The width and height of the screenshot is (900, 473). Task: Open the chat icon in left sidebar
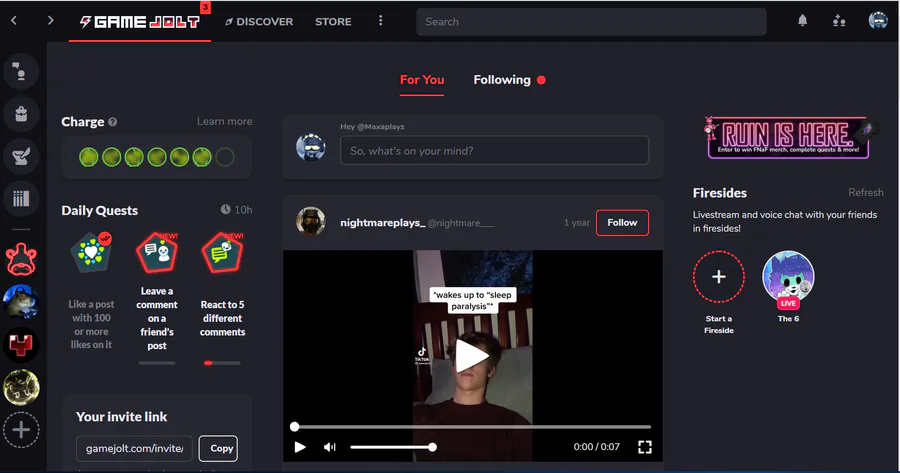pyautogui.click(x=21, y=72)
